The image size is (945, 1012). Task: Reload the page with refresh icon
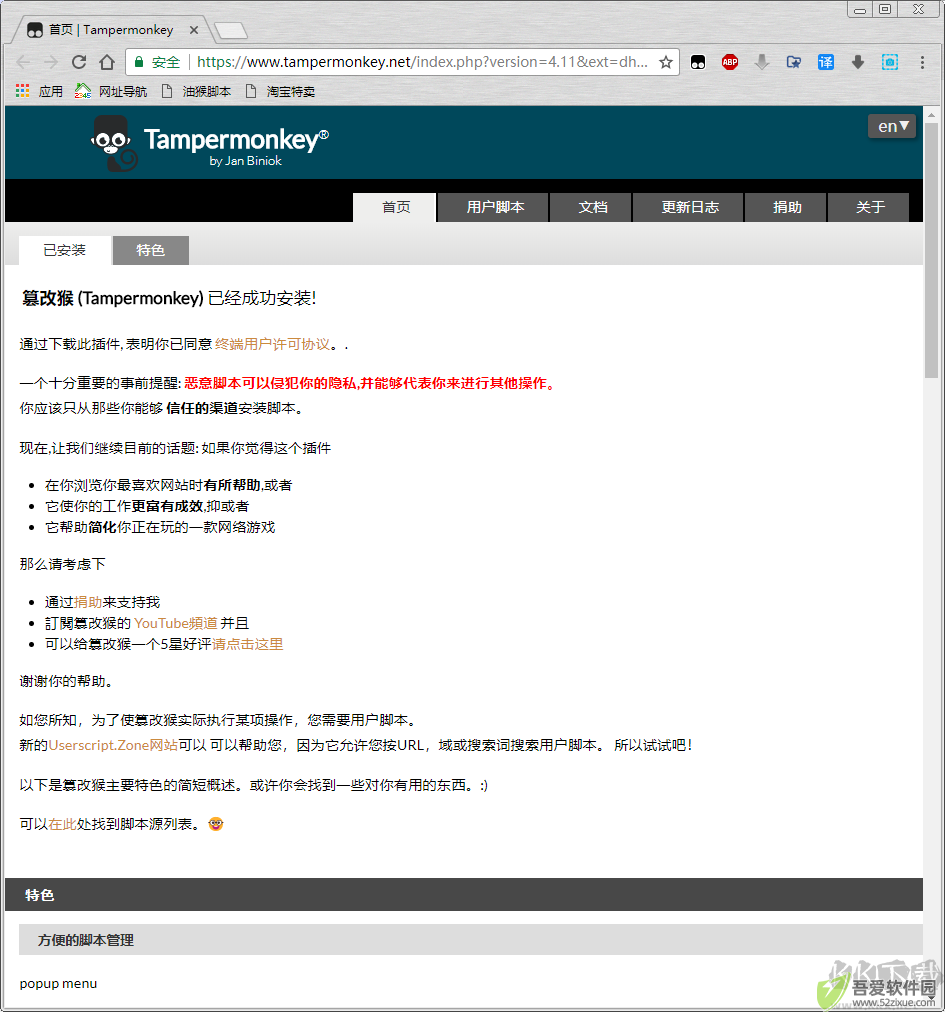pyautogui.click(x=79, y=62)
